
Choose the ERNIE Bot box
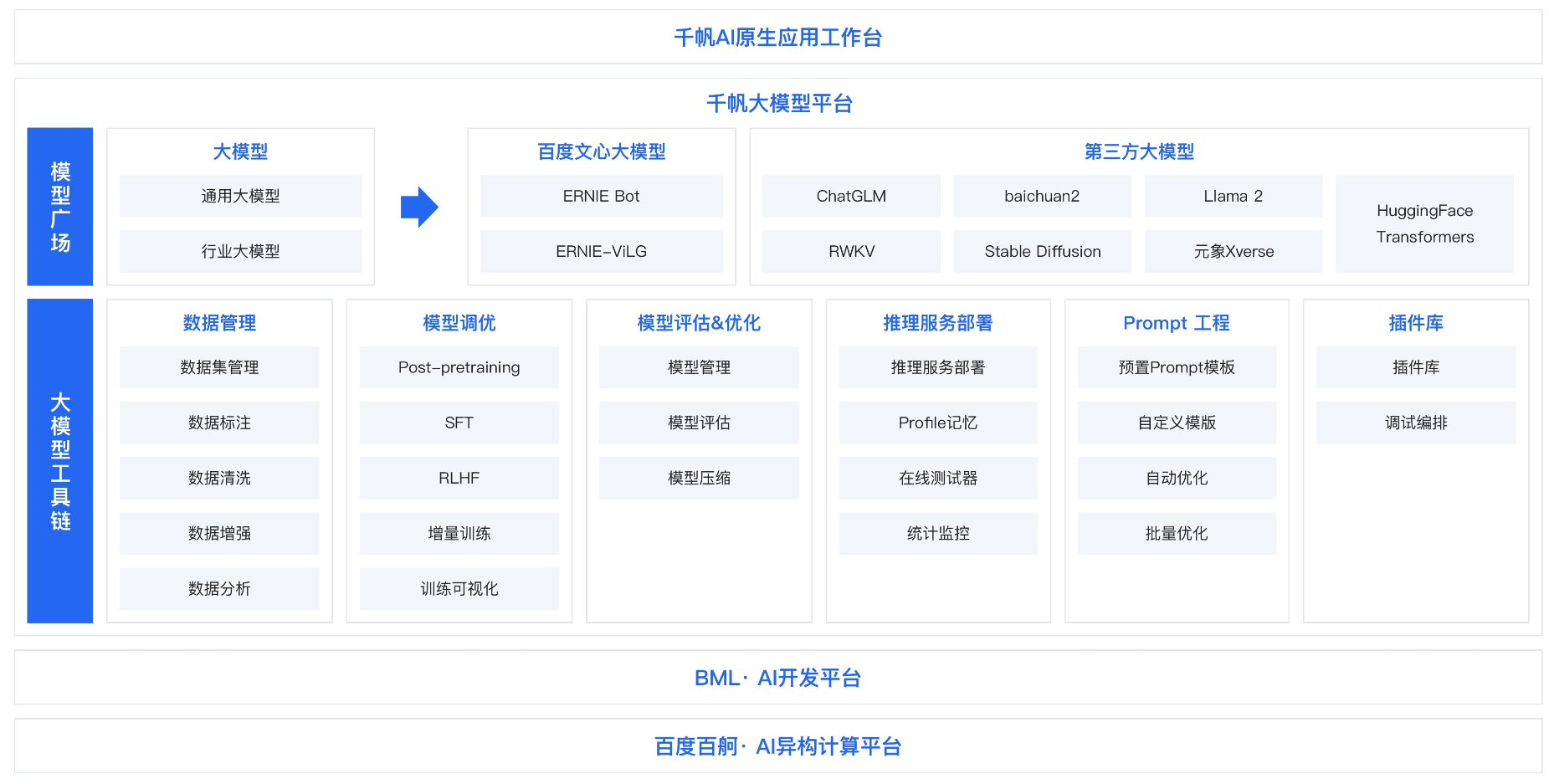602,196
